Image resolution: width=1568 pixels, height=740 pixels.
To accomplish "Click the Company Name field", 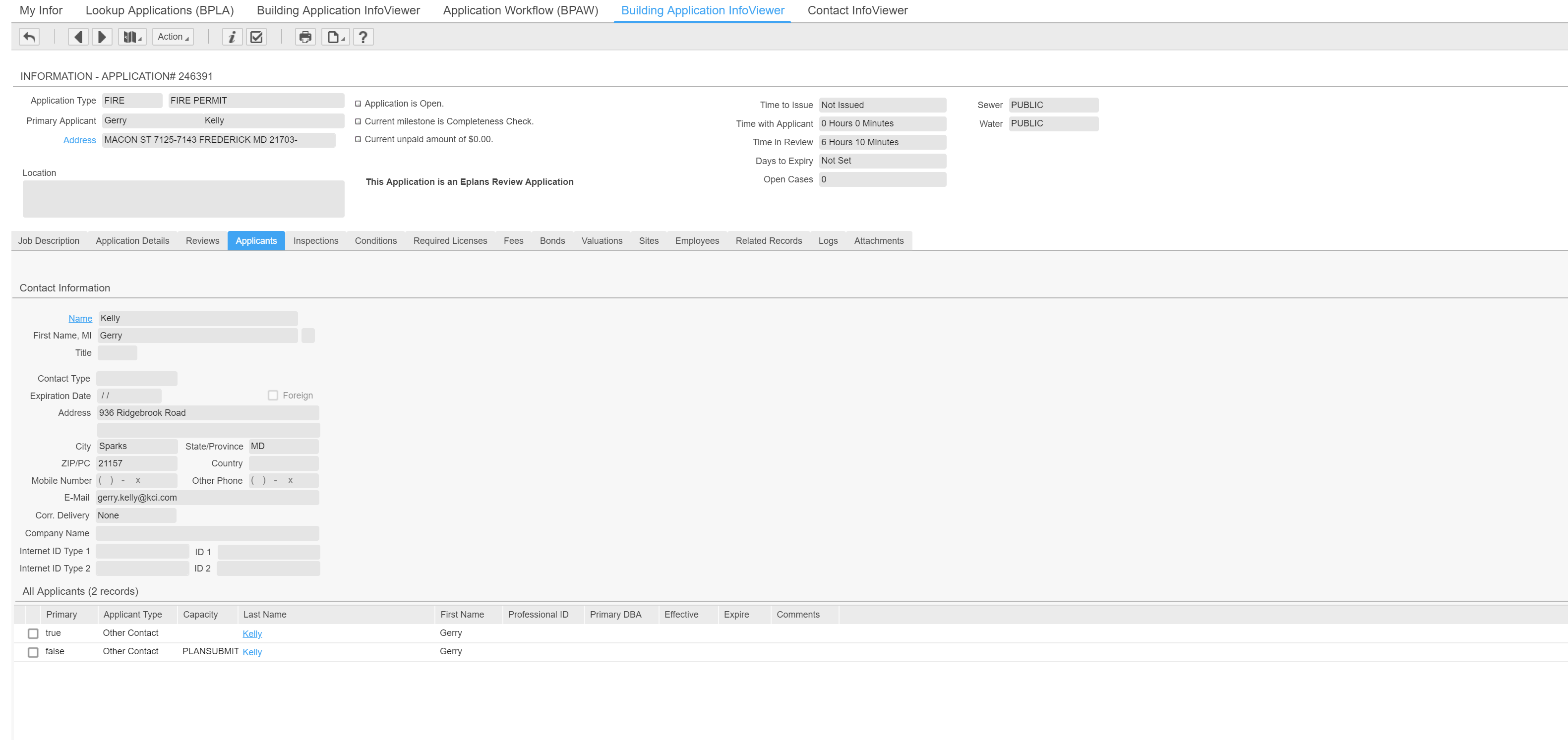I will (x=208, y=534).
